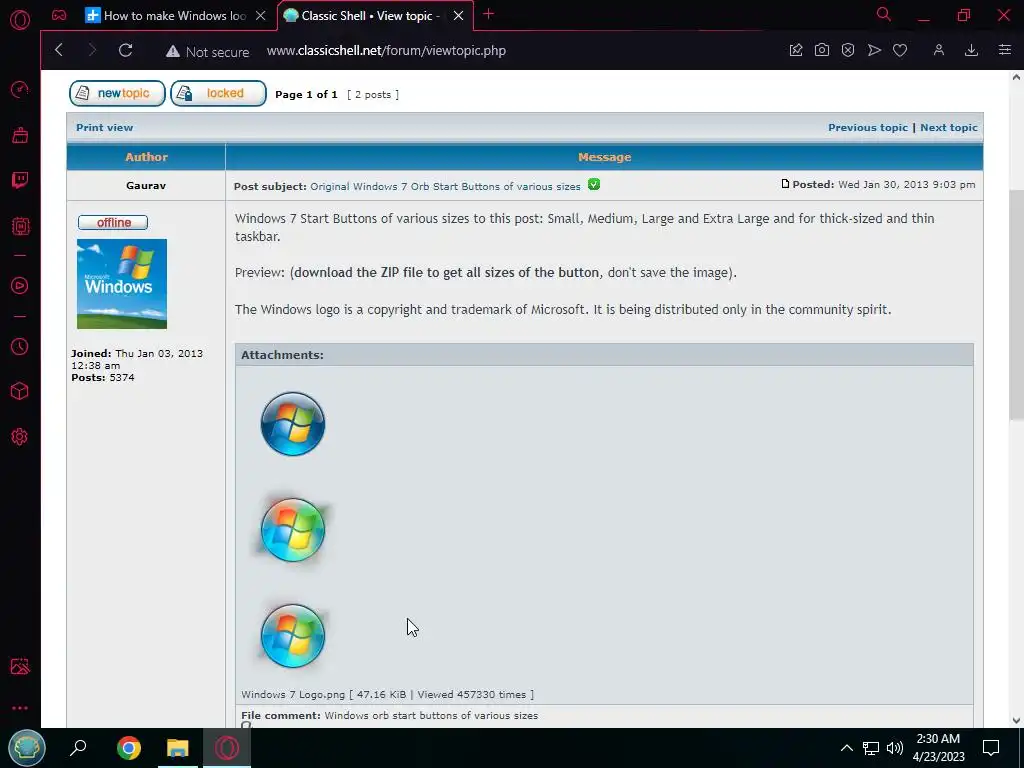Show hidden system tray icons

[x=846, y=748]
